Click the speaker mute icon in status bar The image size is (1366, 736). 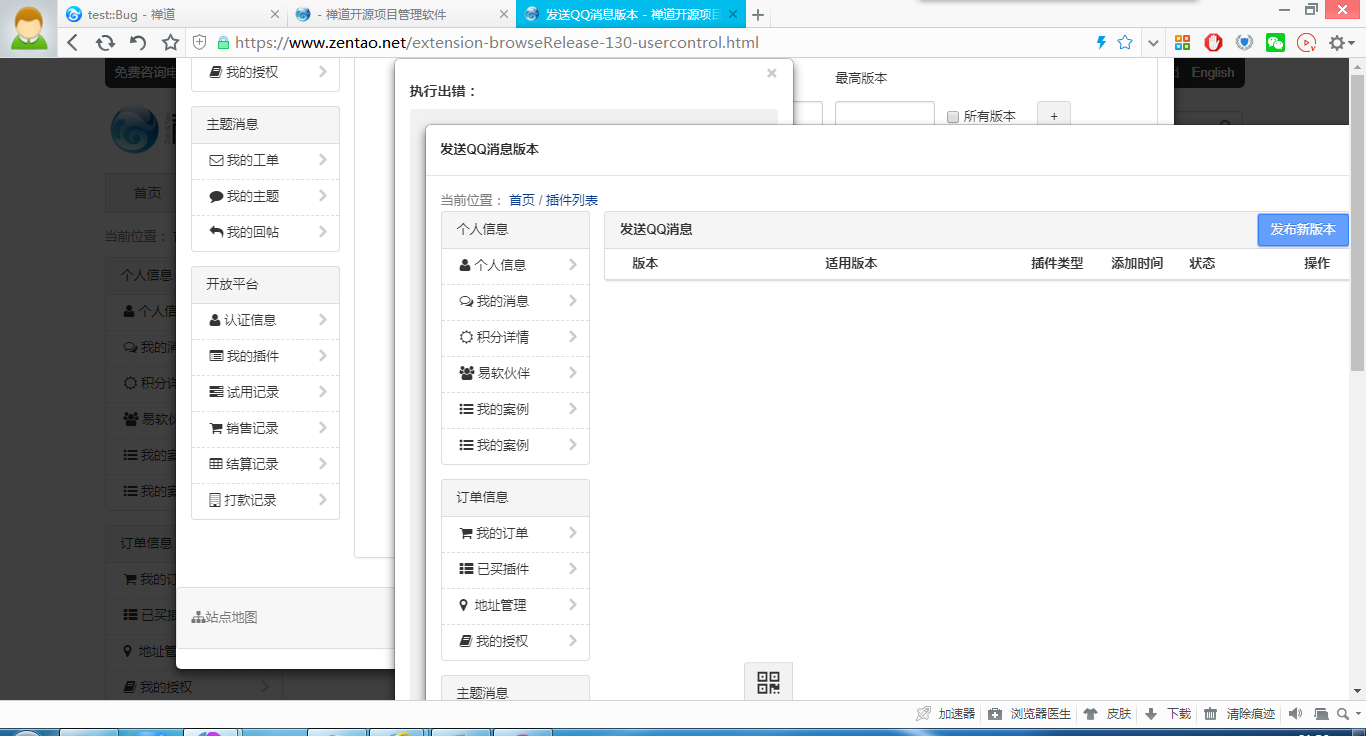[x=1295, y=714]
